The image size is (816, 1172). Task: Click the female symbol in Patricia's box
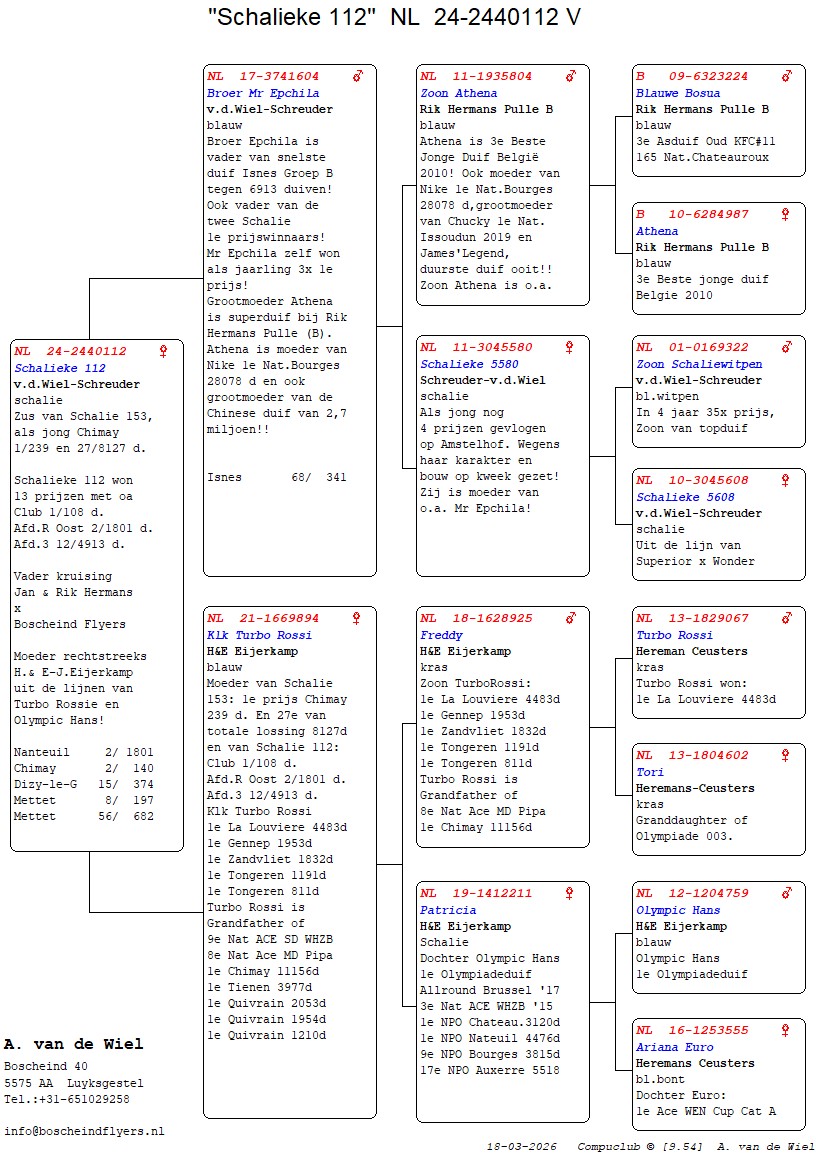click(570, 893)
